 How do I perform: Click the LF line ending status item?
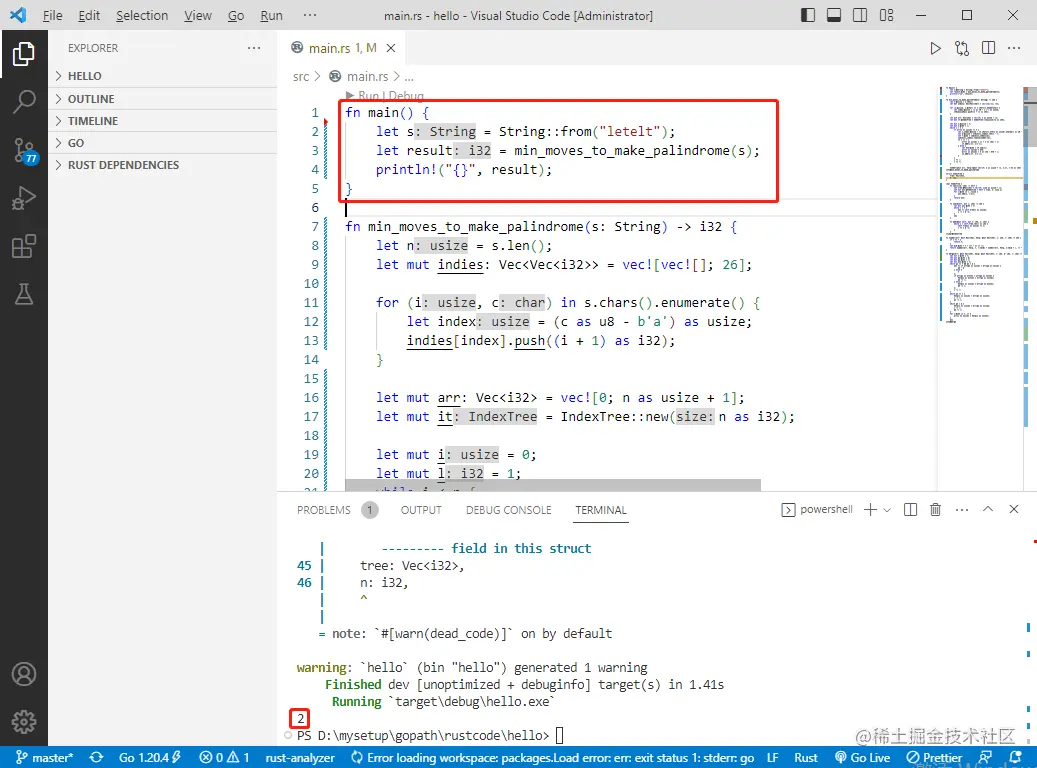pos(772,757)
